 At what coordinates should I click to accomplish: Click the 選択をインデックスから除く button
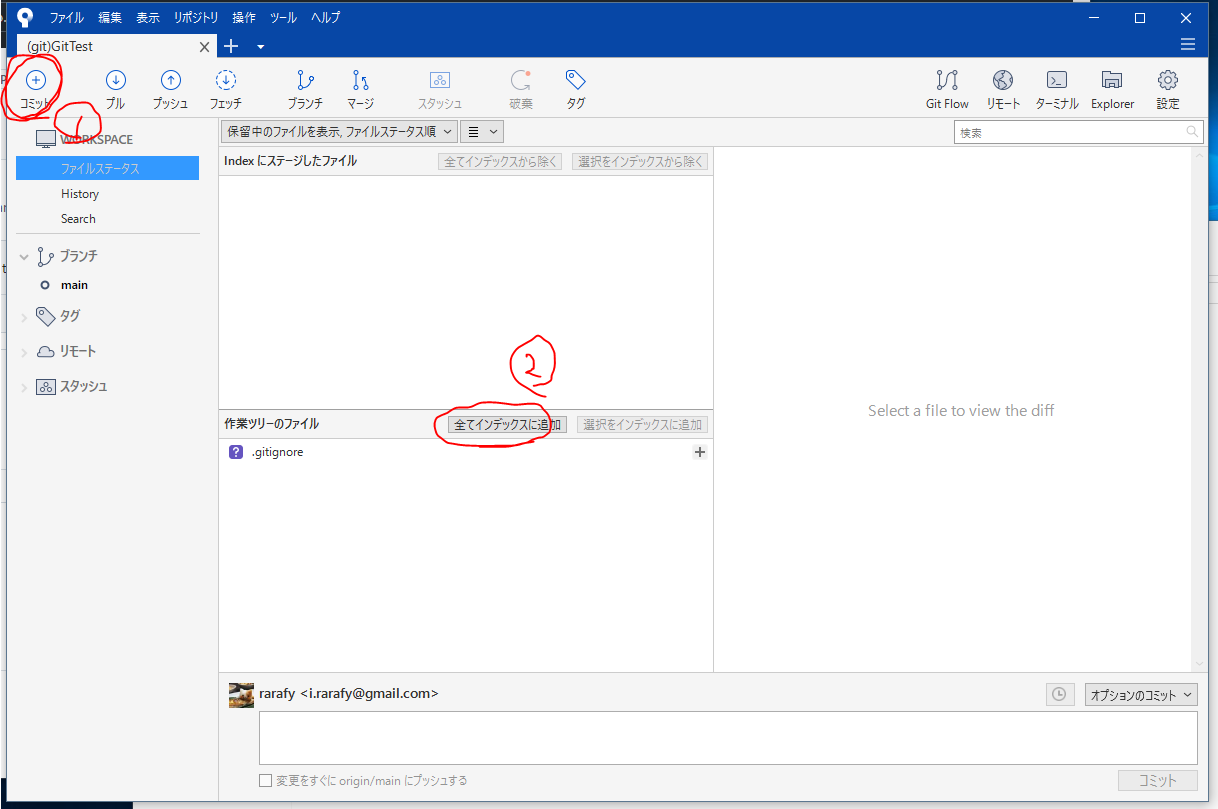coord(640,161)
